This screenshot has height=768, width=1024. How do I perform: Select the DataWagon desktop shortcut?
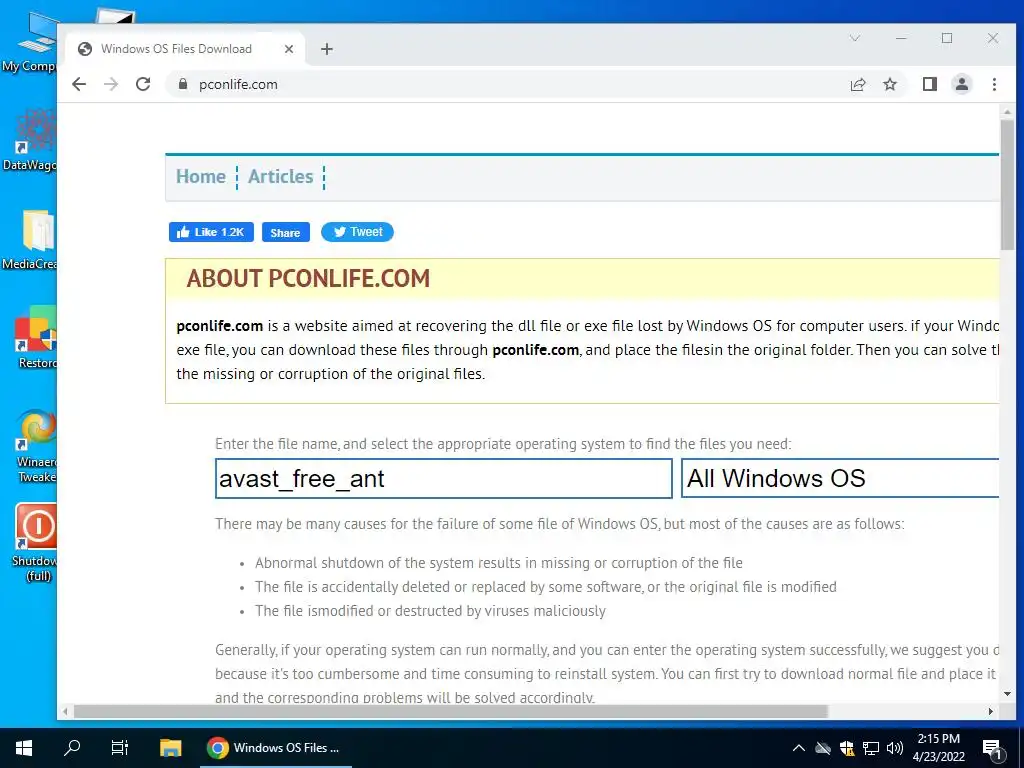coord(29,140)
